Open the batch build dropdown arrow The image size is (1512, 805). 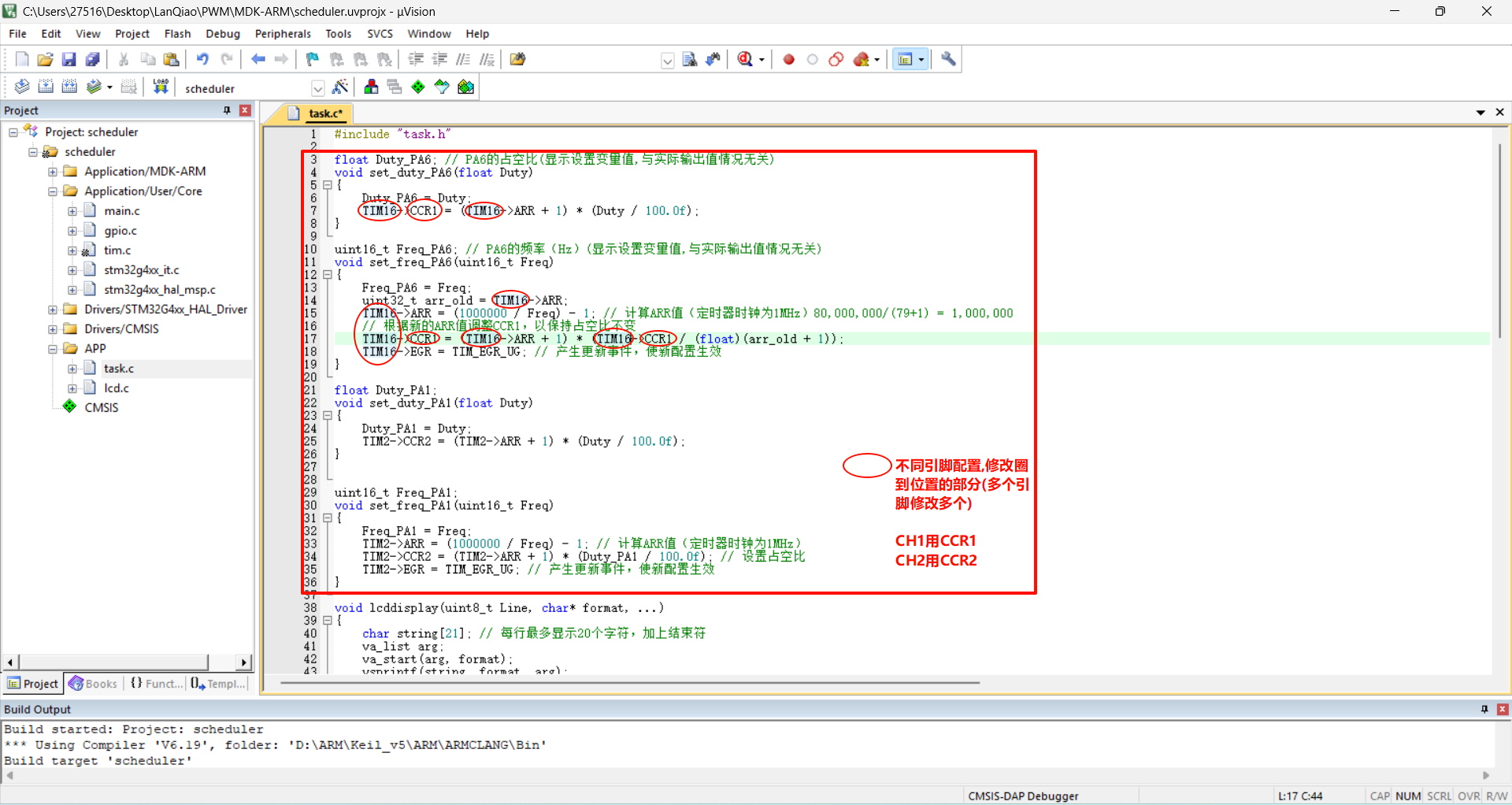pyautogui.click(x=109, y=87)
